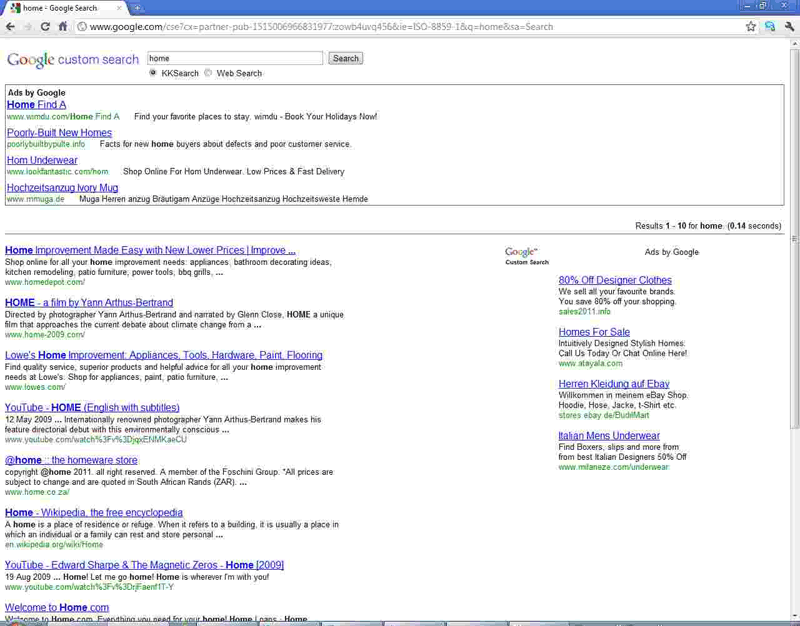Go to the browser home page

coord(63,27)
